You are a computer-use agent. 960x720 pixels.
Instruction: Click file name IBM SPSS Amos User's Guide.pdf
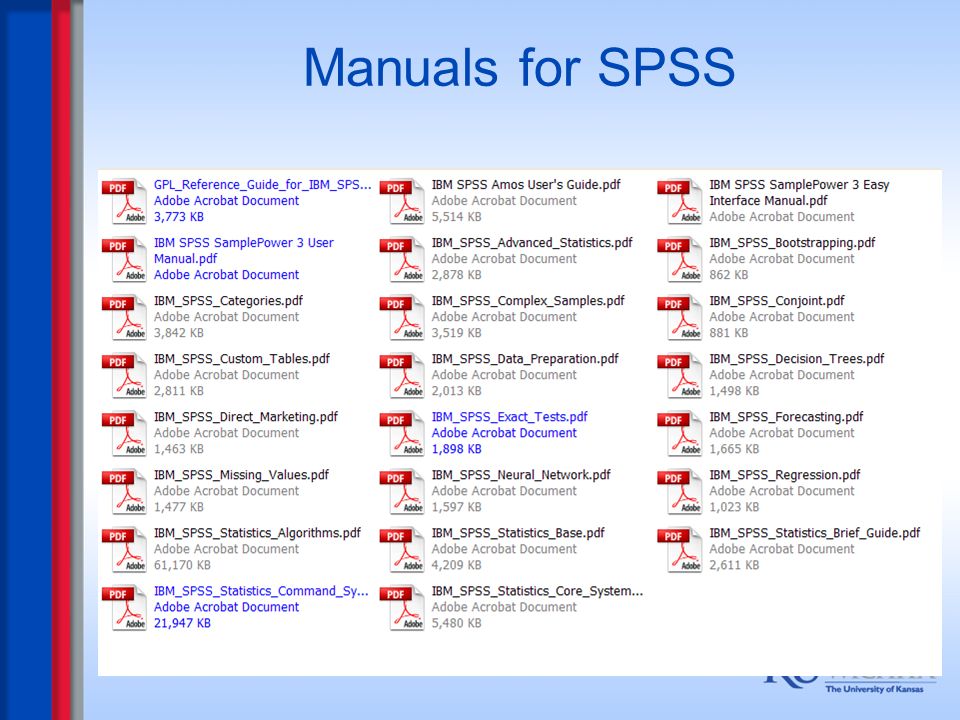[526, 185]
